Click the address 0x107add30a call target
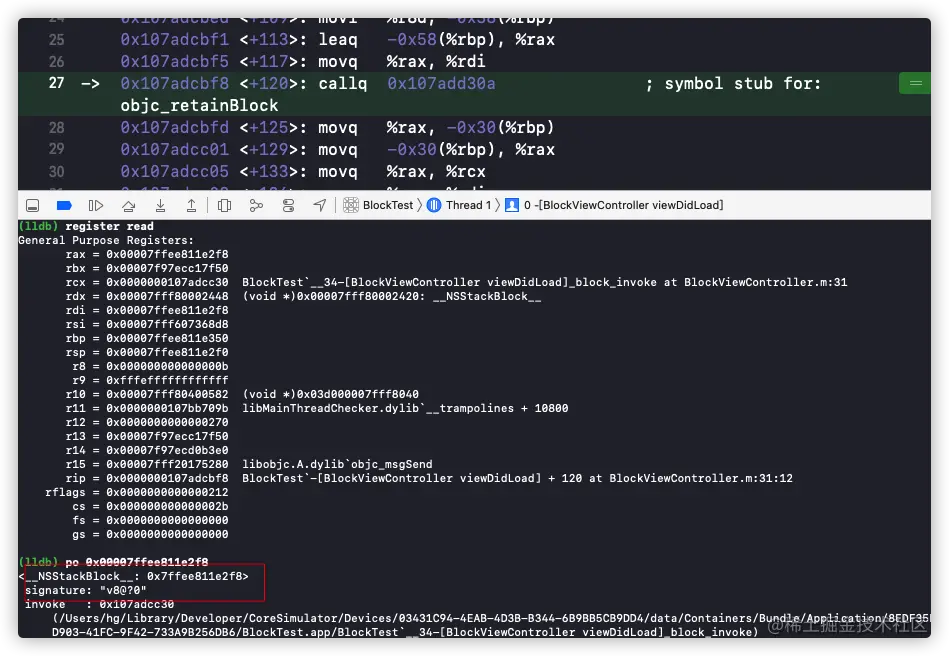The height and width of the screenshot is (656, 949). pyautogui.click(x=441, y=84)
